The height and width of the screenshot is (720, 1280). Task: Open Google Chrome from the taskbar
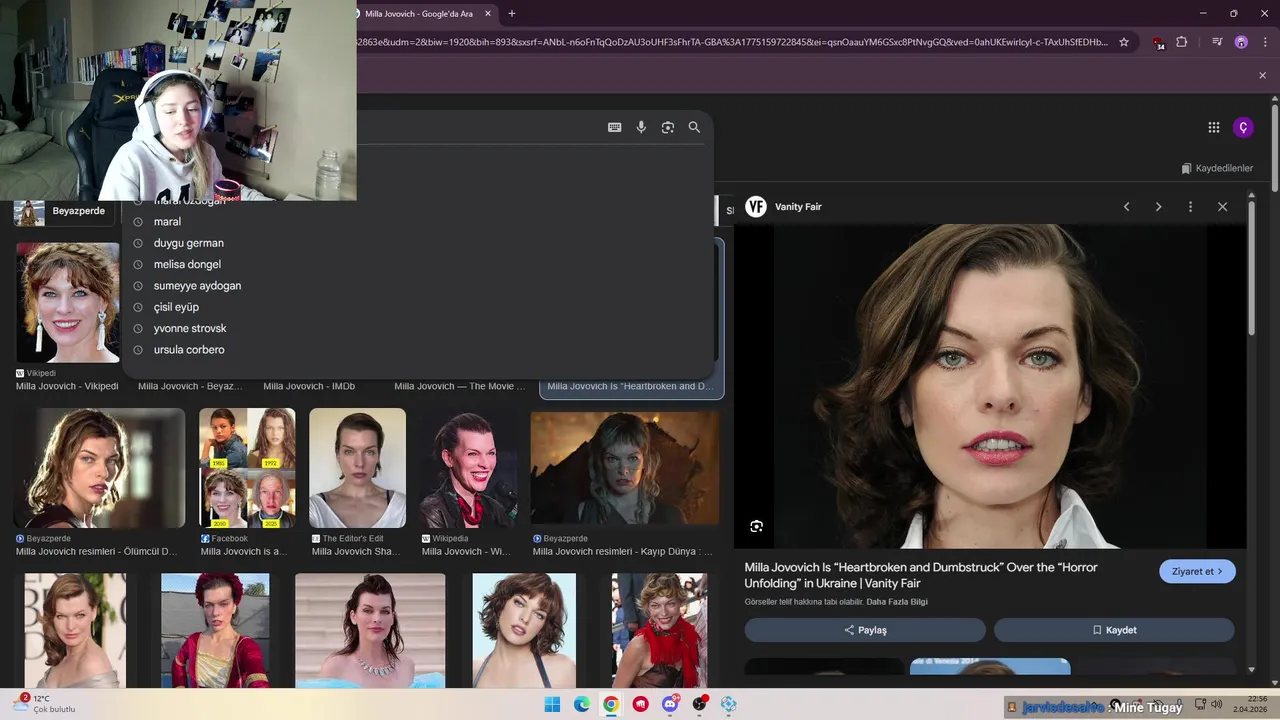coord(611,704)
